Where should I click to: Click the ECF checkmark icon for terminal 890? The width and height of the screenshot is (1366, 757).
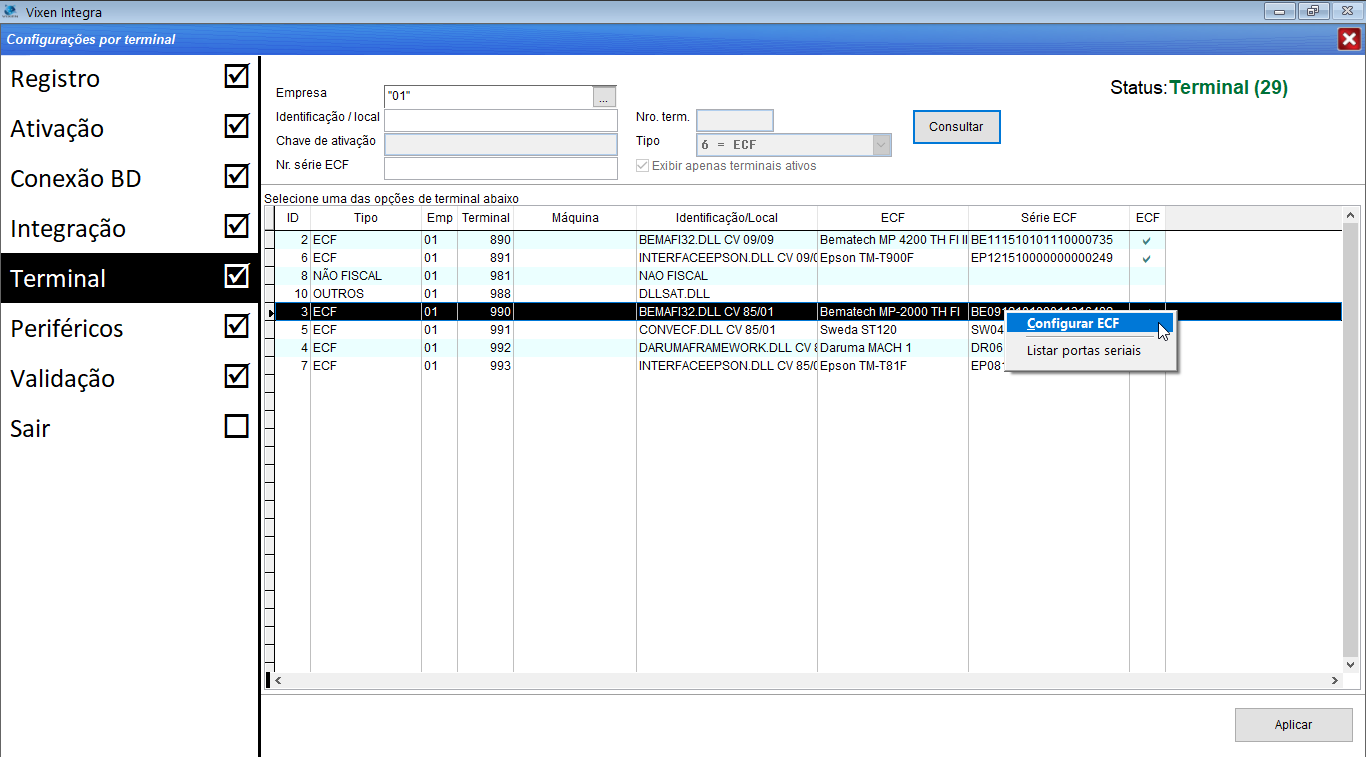[1146, 240]
